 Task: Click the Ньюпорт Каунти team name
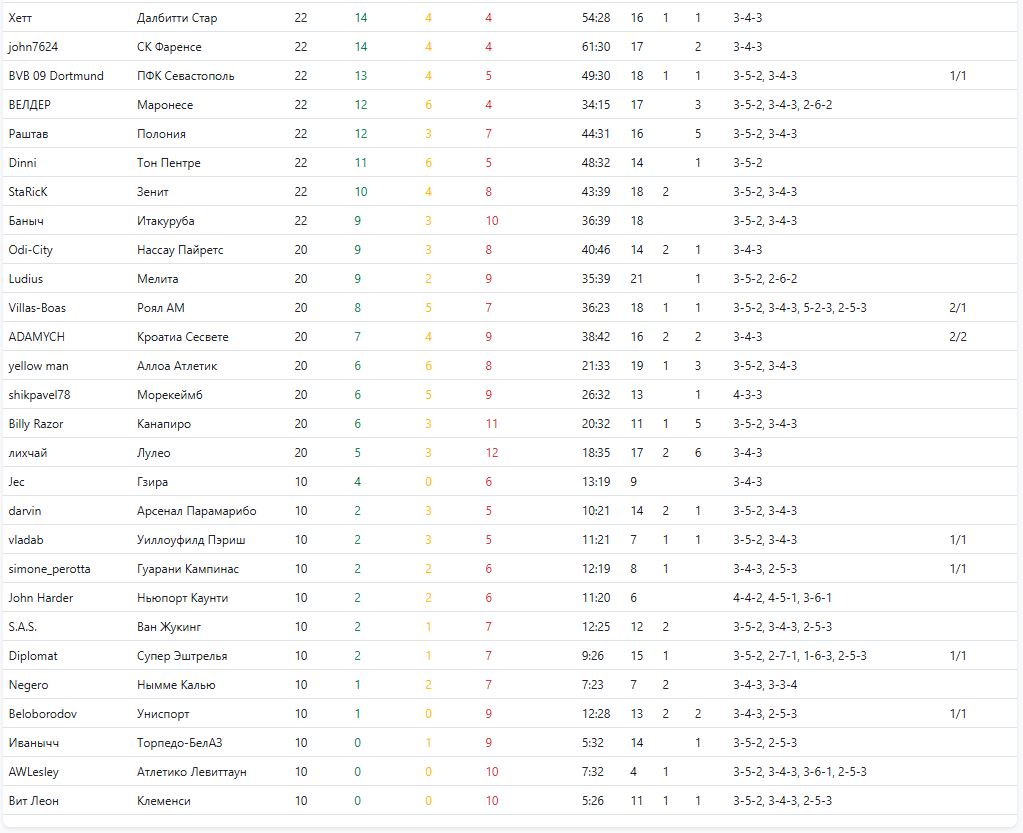coord(182,598)
